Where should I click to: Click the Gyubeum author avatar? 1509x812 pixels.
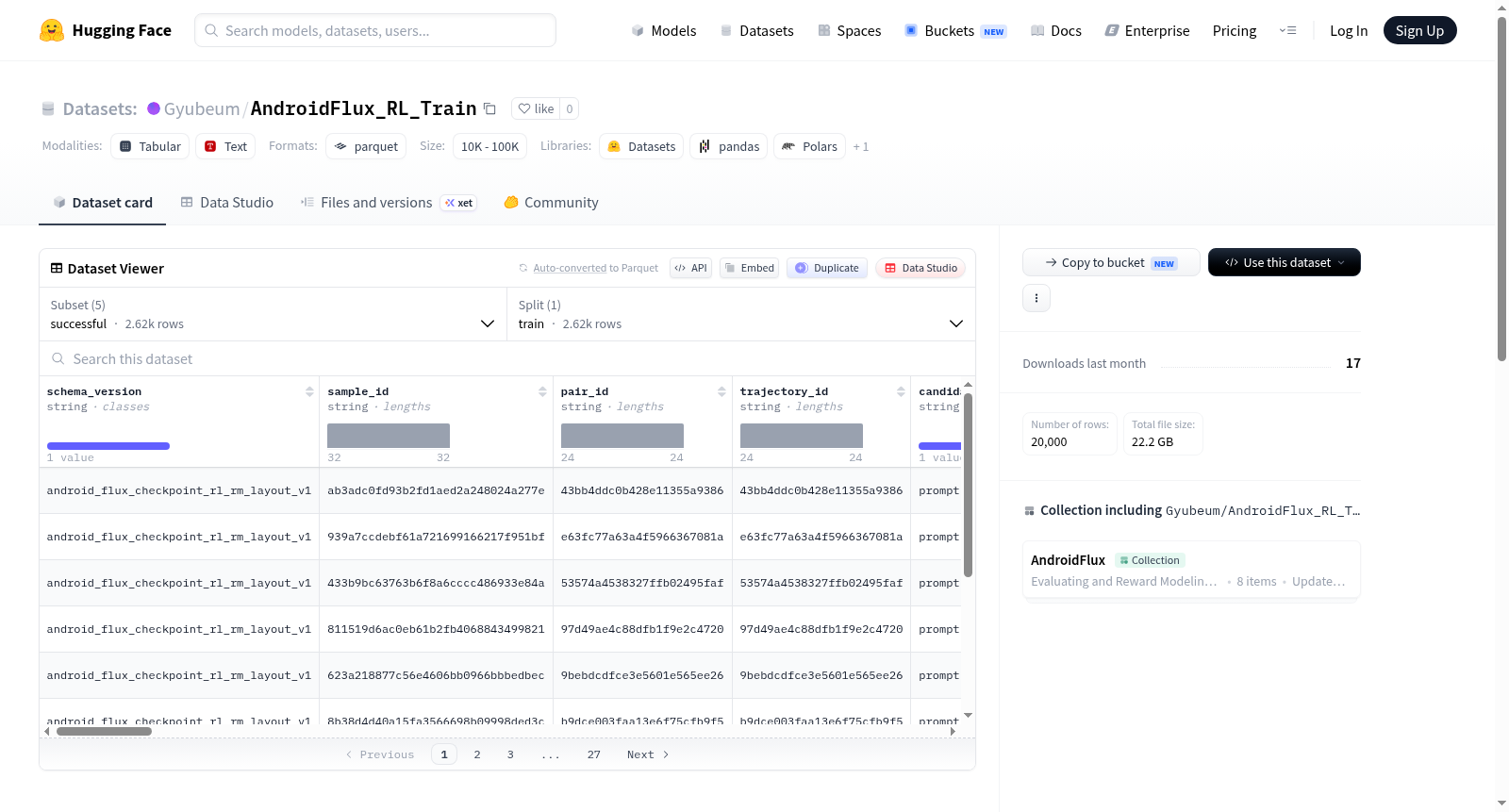[154, 108]
